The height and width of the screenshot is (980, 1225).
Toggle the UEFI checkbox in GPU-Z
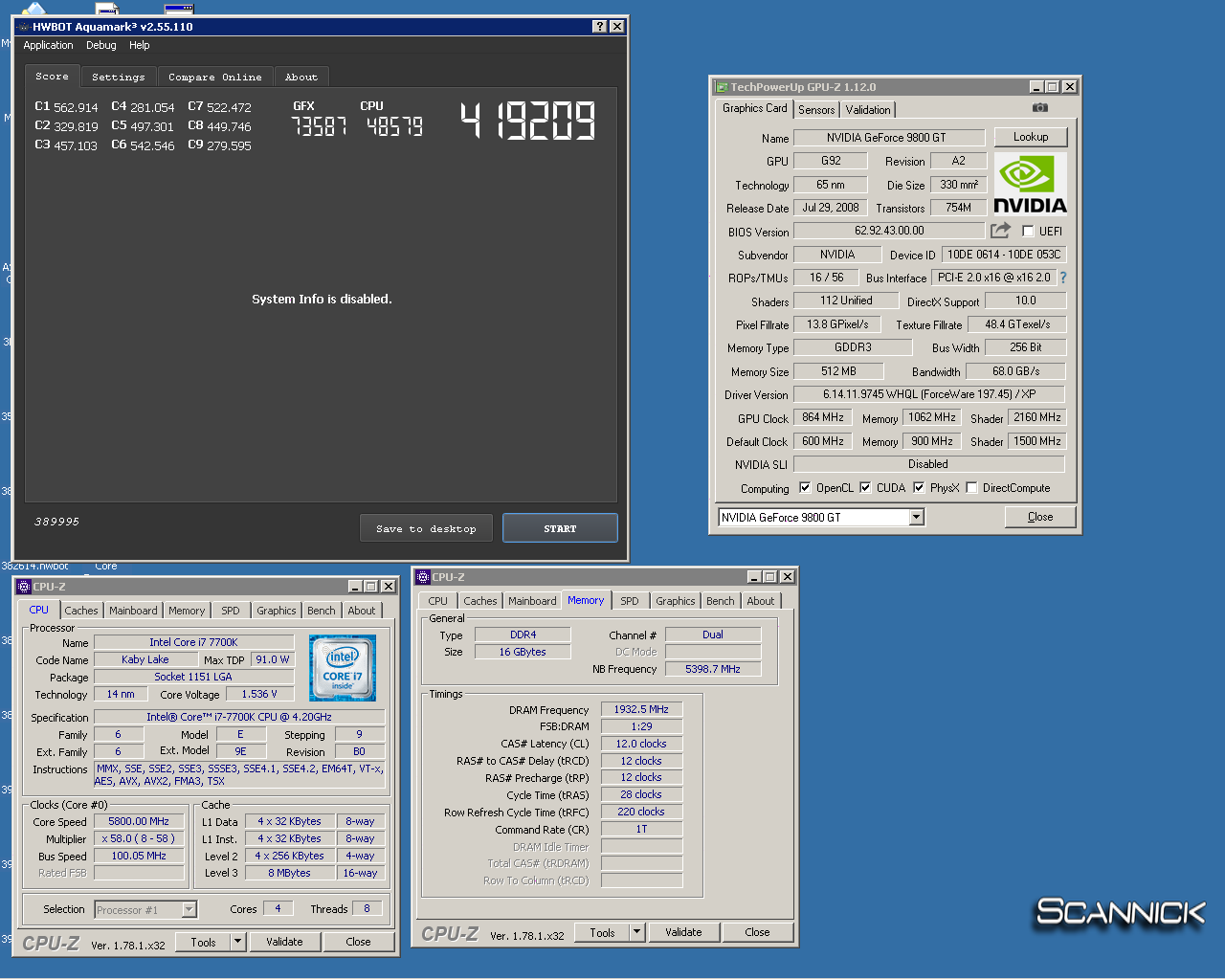pos(1028,232)
